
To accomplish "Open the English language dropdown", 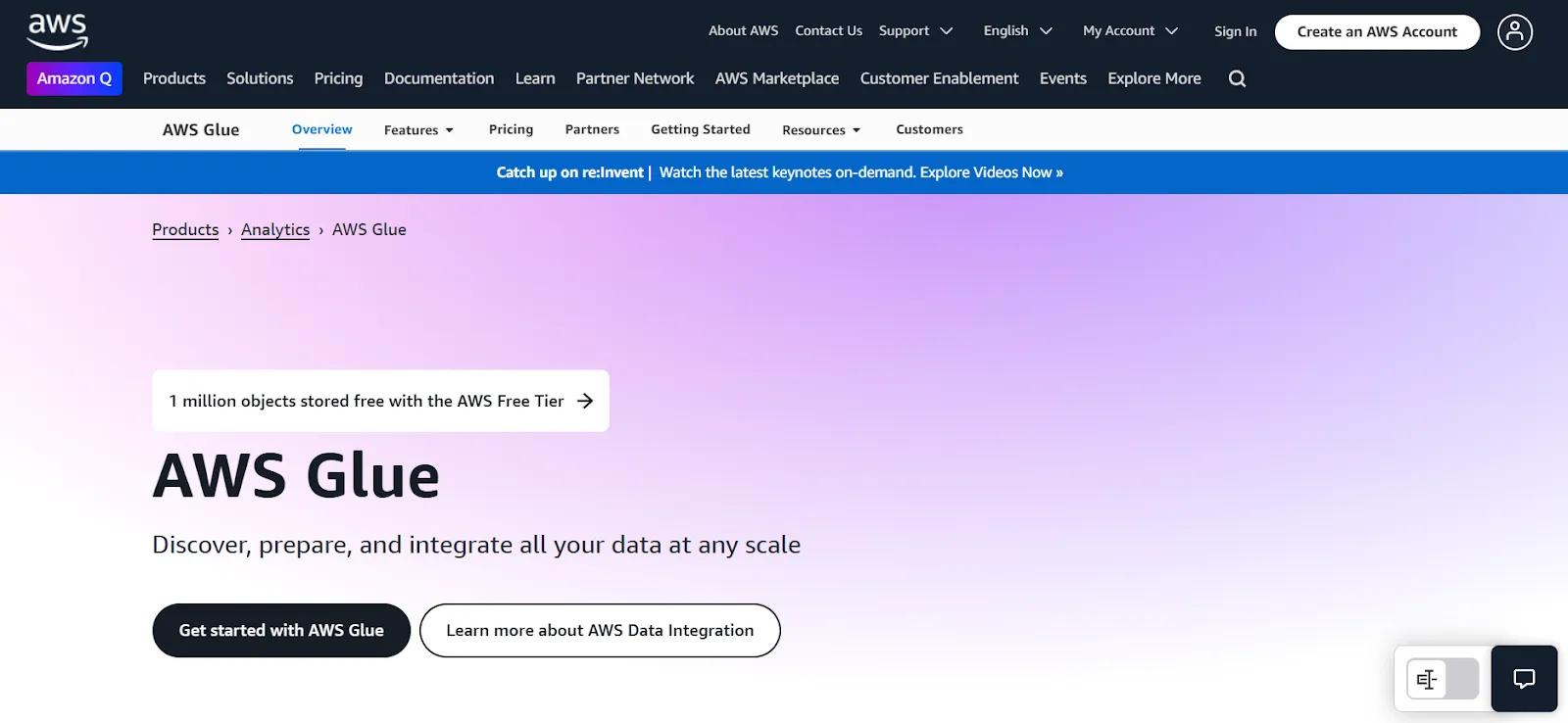I will pyautogui.click(x=1017, y=31).
